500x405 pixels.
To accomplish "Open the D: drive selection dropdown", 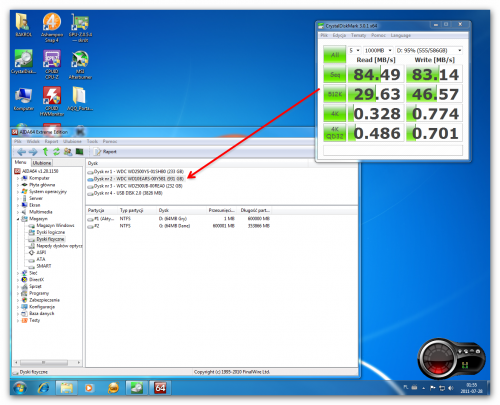I will [x=429, y=50].
